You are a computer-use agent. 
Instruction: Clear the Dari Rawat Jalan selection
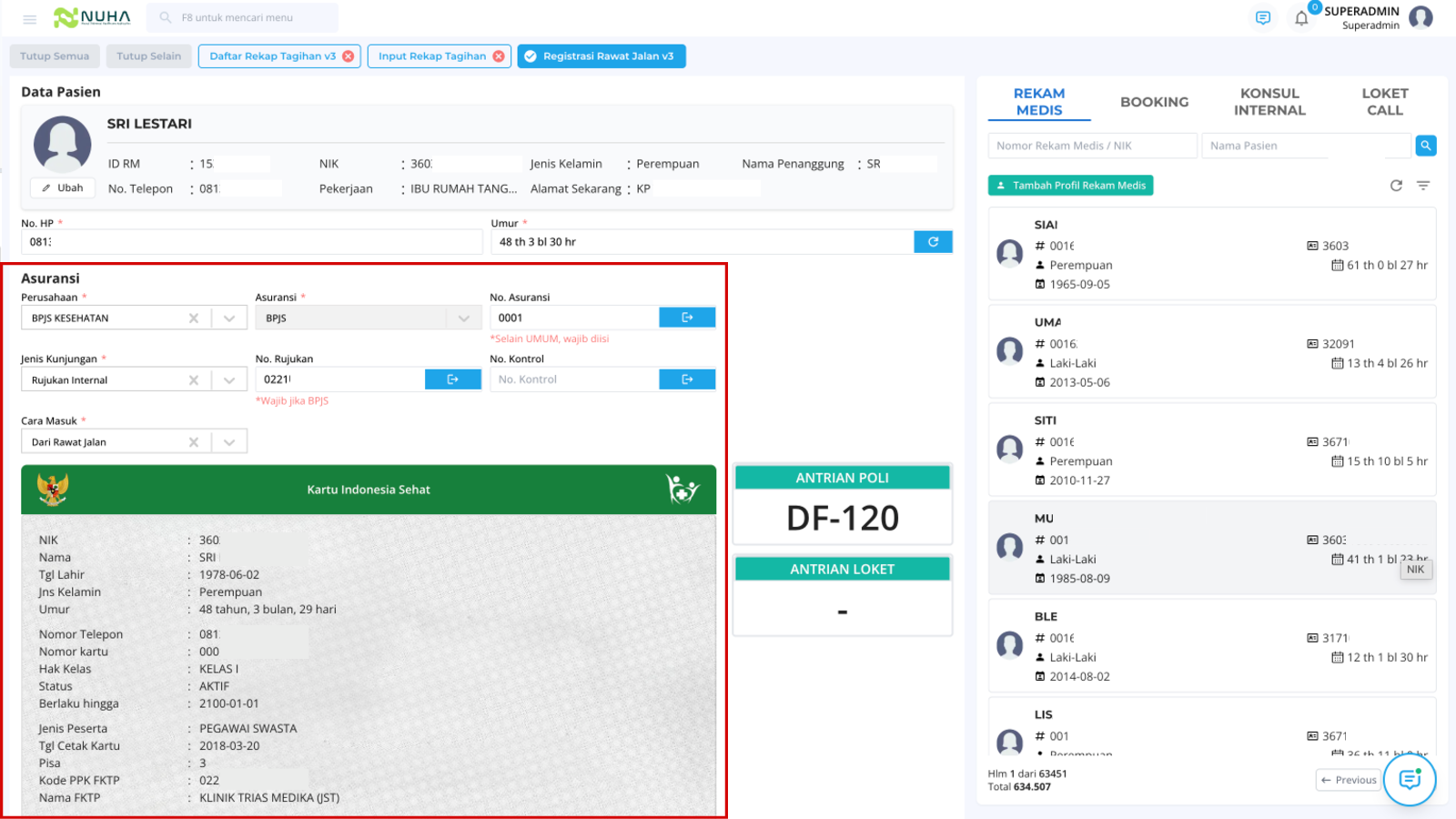pyautogui.click(x=194, y=442)
